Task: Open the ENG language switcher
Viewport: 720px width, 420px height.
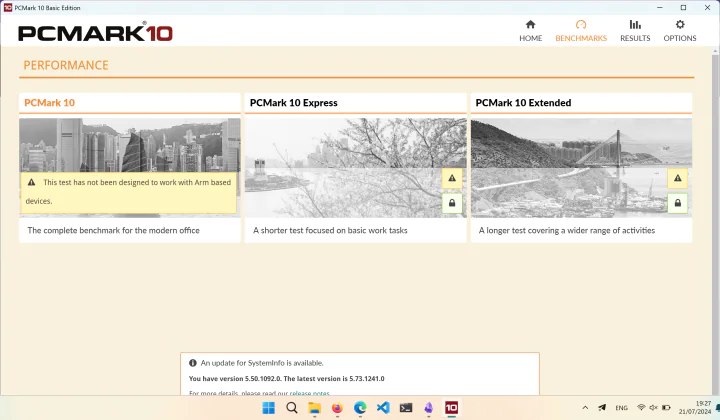Action: (621, 408)
